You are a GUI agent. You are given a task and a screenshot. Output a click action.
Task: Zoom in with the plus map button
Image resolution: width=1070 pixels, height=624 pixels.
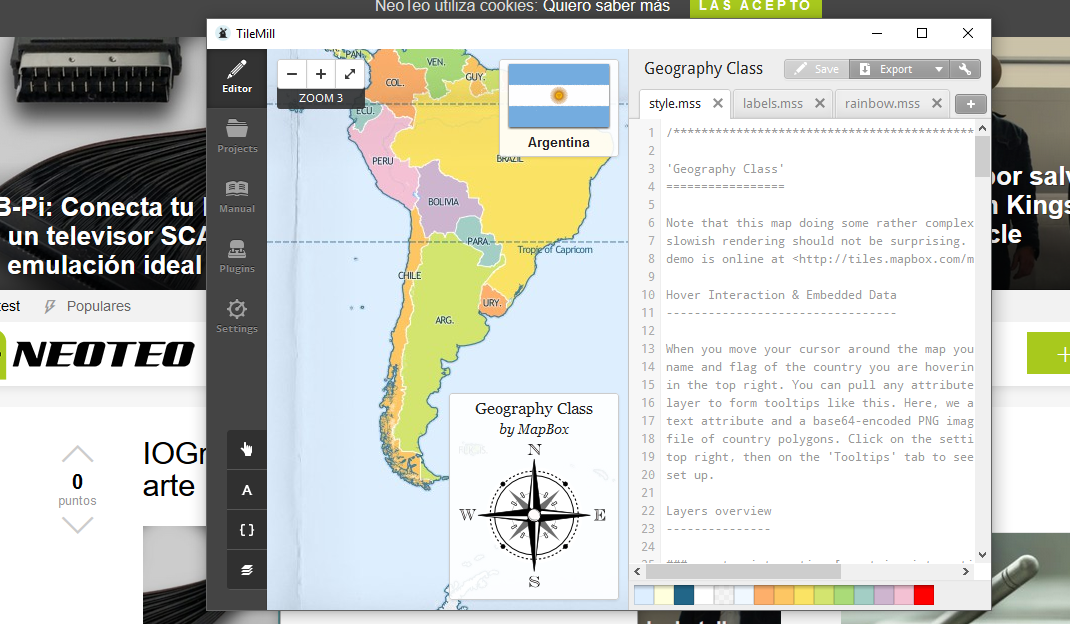(x=321, y=74)
